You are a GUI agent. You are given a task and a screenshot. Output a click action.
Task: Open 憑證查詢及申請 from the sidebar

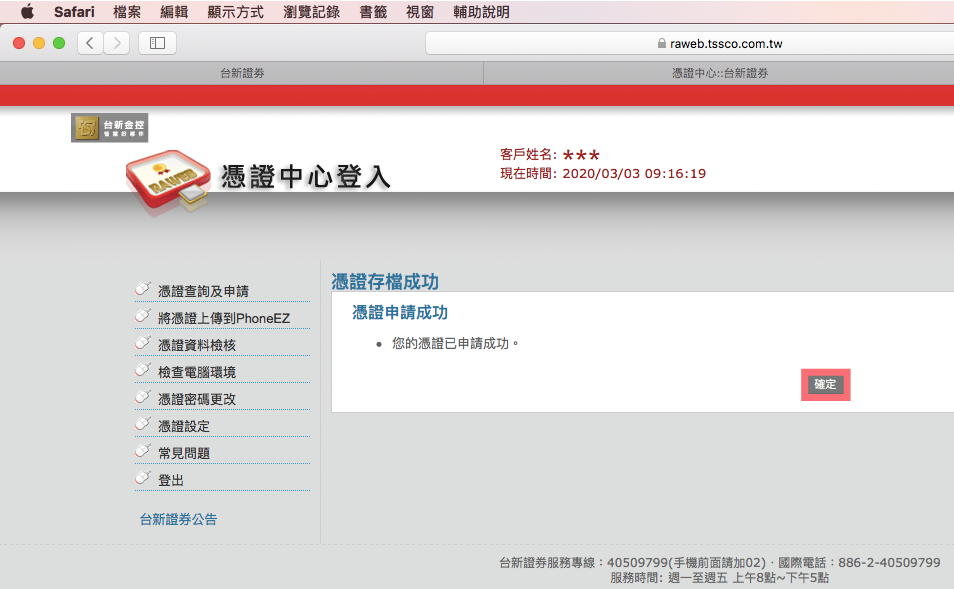click(x=203, y=291)
